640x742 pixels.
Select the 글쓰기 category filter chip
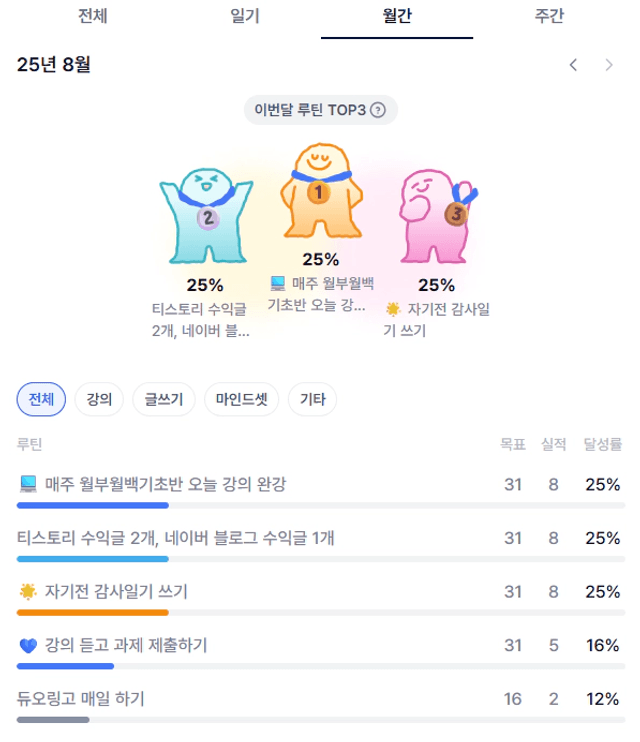(x=164, y=399)
